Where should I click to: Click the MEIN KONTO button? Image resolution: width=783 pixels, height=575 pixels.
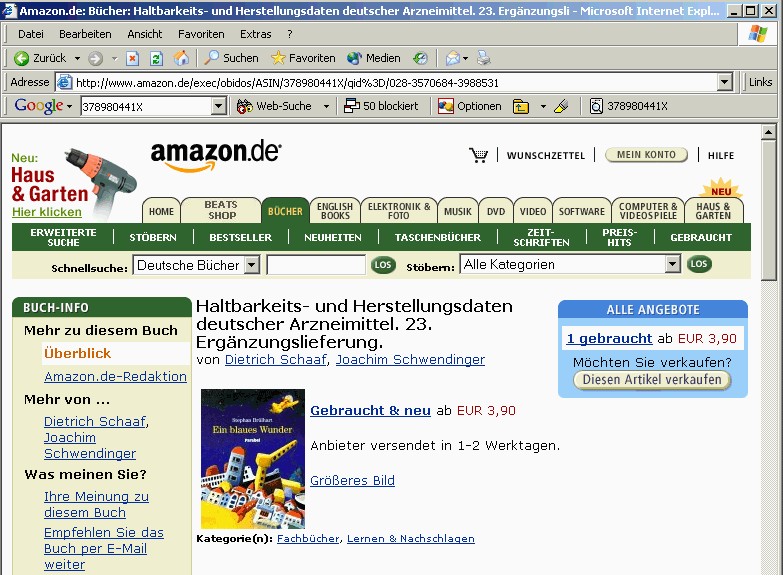coord(646,155)
